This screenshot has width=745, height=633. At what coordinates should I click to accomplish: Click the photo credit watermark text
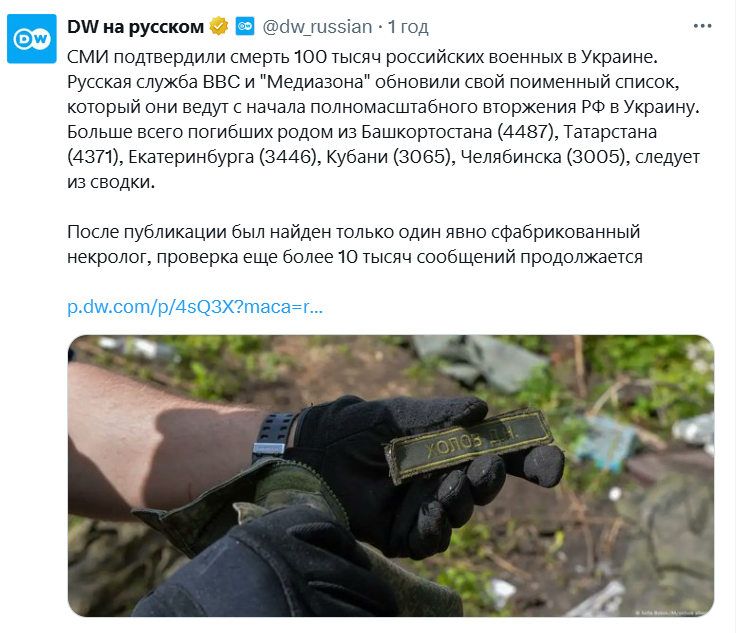(x=674, y=613)
